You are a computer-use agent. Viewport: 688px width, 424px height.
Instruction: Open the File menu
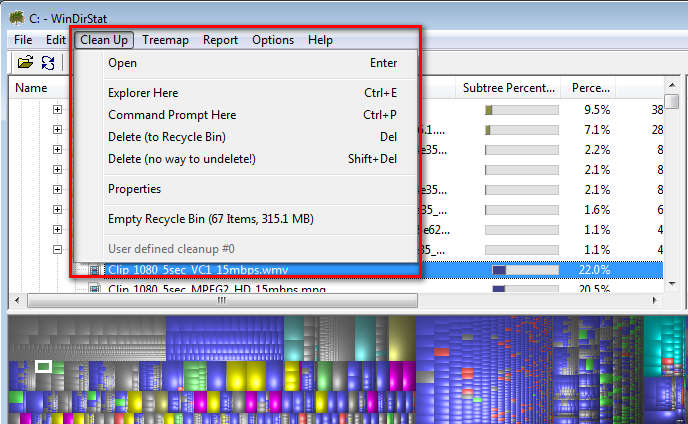click(x=23, y=40)
